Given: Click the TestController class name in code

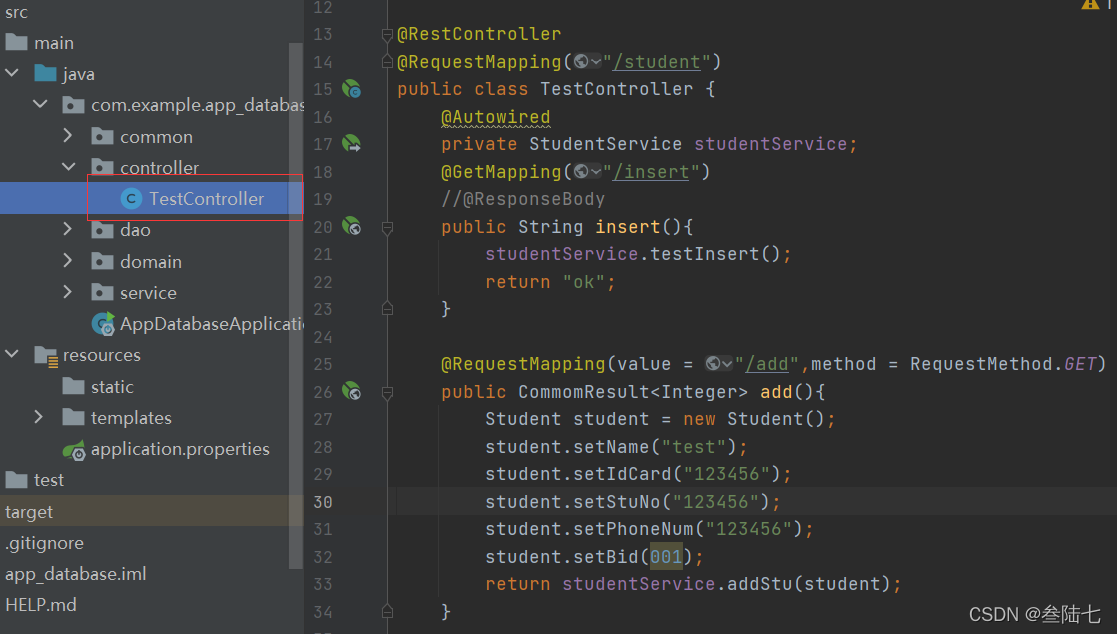Looking at the screenshot, I should (x=616, y=89).
